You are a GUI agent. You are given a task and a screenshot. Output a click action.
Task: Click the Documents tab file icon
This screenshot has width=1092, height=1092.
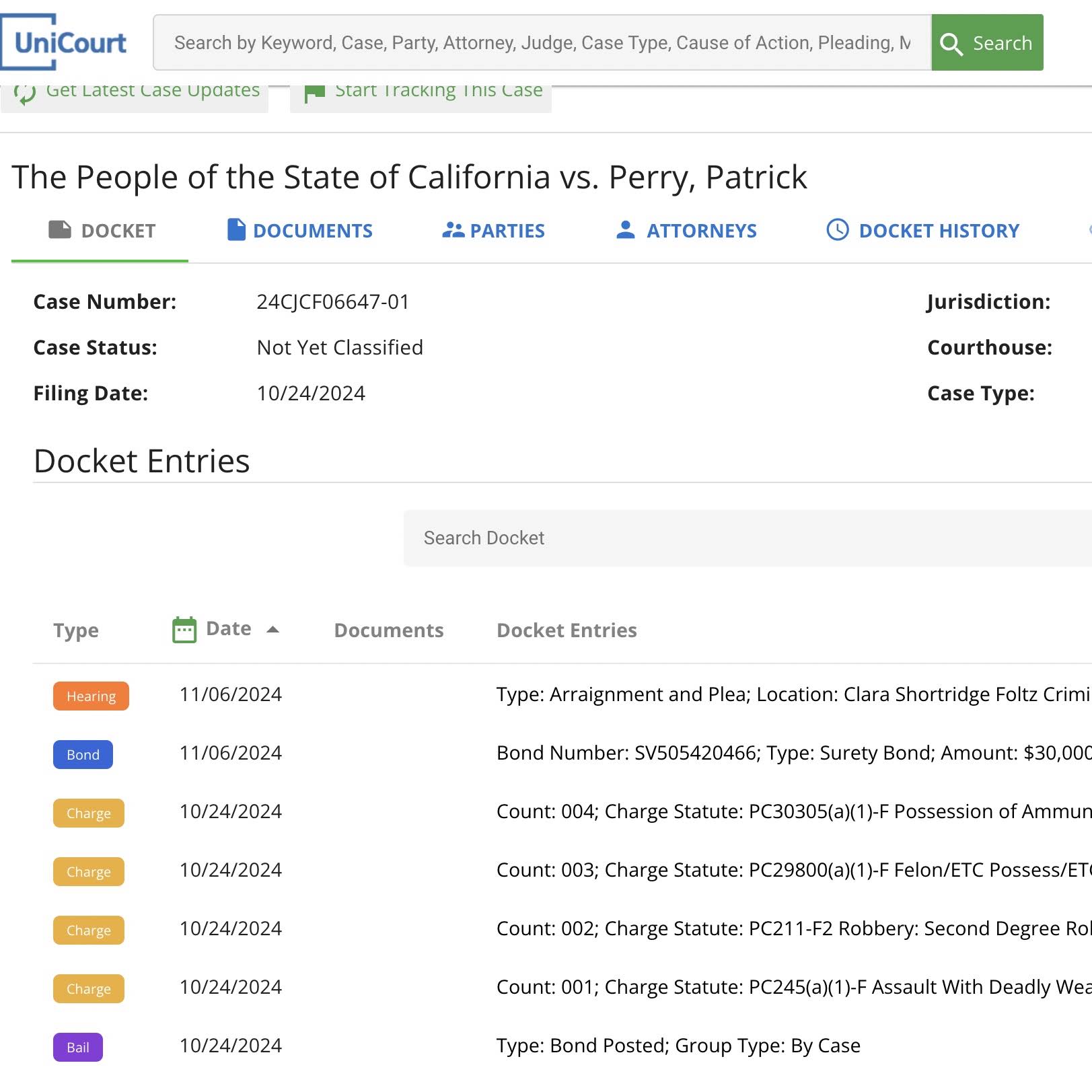click(236, 229)
